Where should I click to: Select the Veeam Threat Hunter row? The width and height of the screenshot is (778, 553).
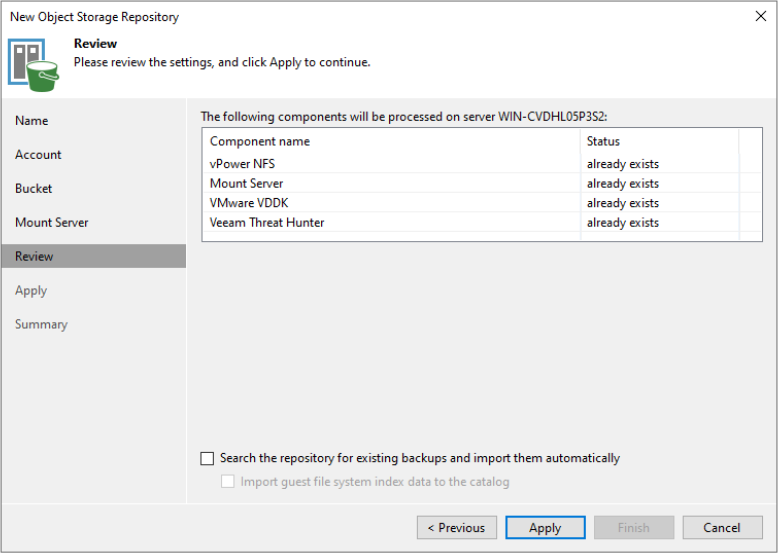point(482,222)
